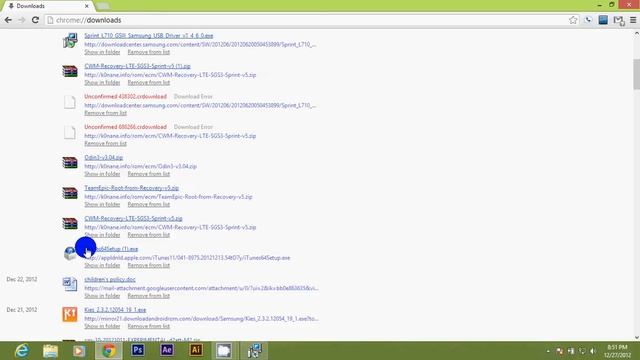Click the blank file icon for Unconfirmed 438302.crdownload
The width and height of the screenshot is (640, 360).
tap(70, 102)
